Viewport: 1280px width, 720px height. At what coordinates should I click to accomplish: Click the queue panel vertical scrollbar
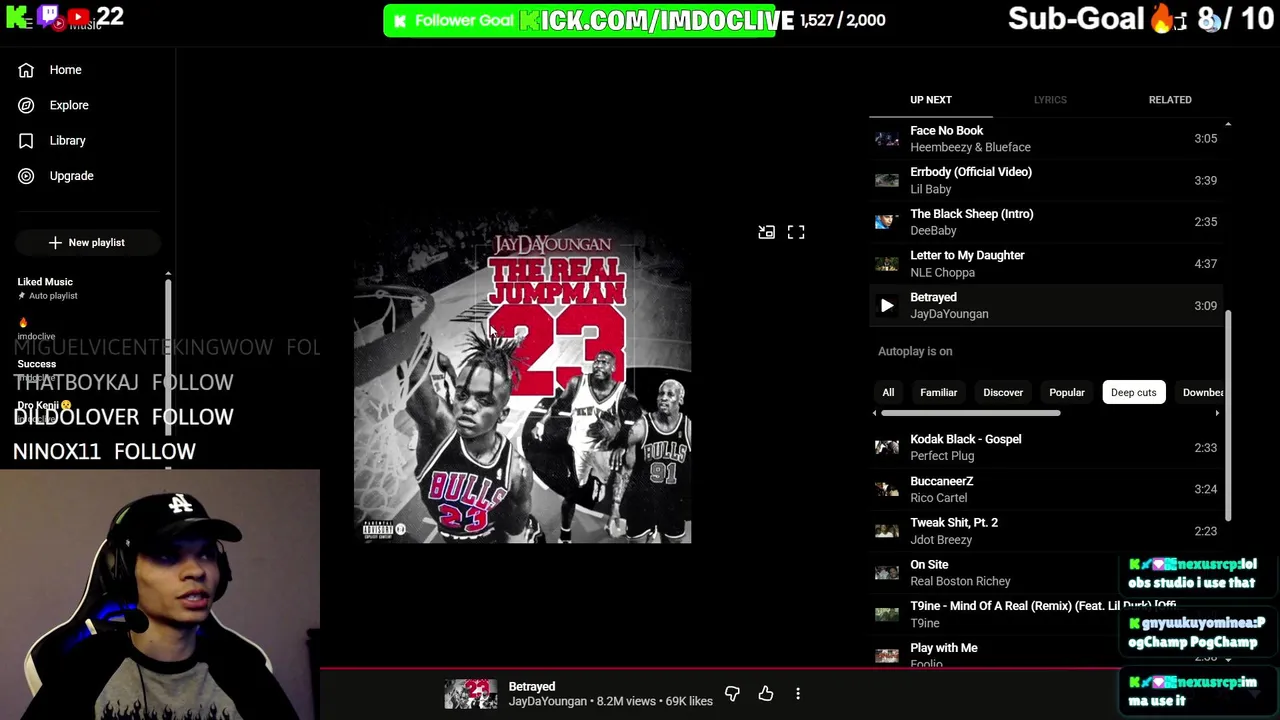[1228, 415]
